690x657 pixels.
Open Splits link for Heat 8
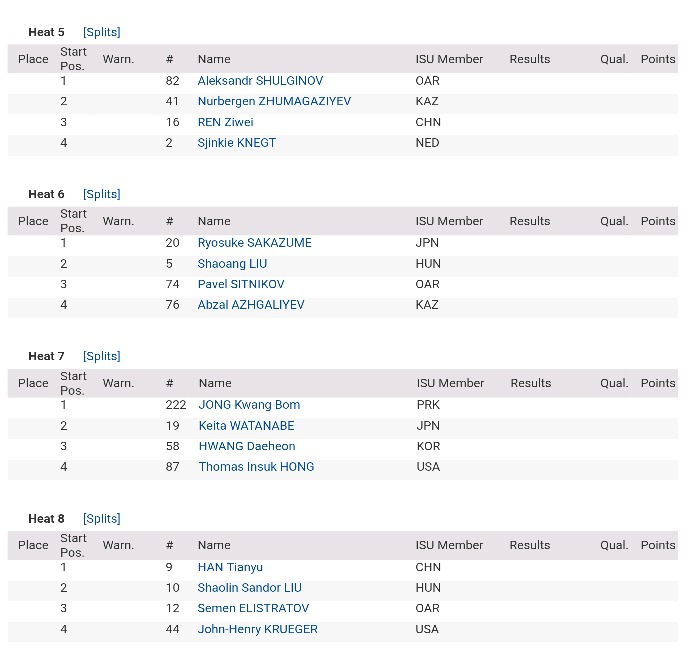click(102, 518)
